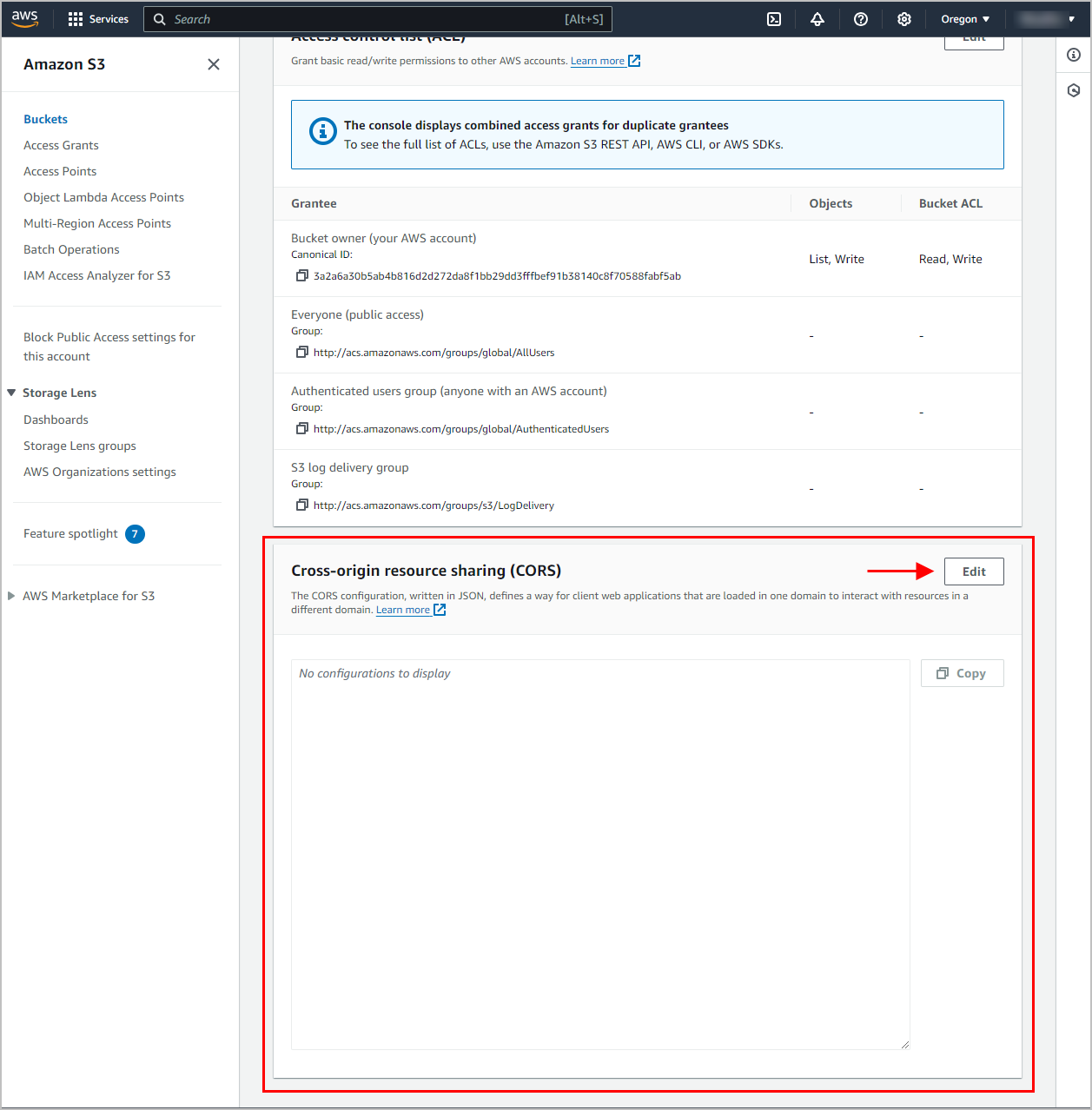Click the Objects column header

point(831,203)
